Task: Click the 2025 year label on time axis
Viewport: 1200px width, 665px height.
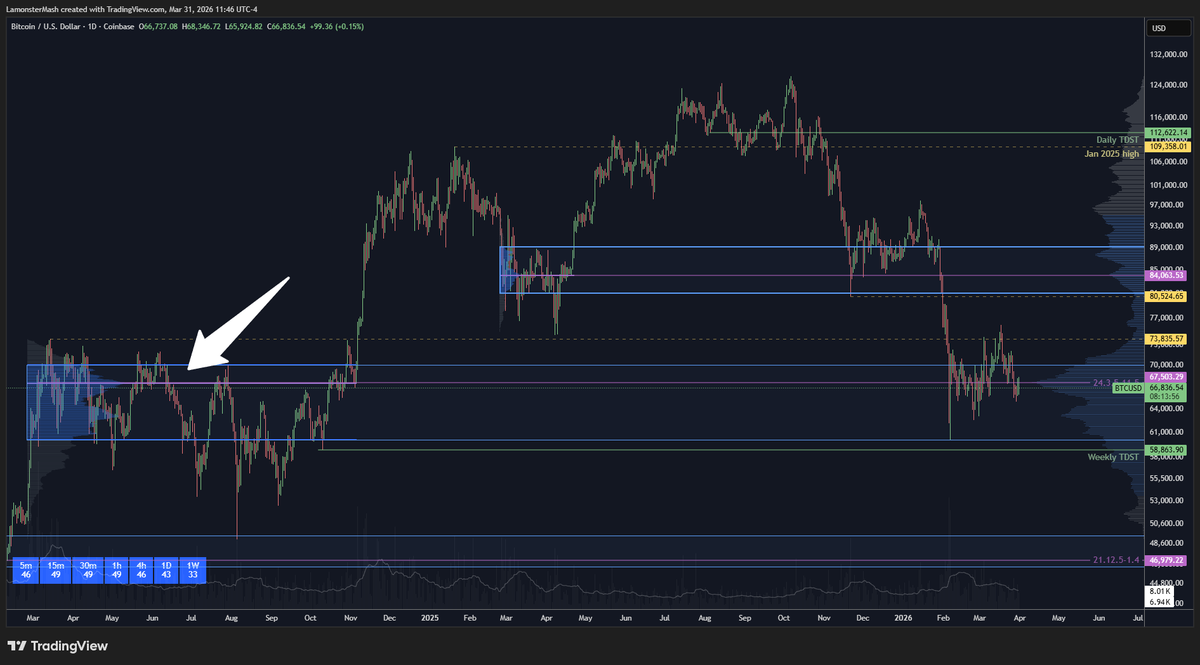Action: click(x=431, y=619)
